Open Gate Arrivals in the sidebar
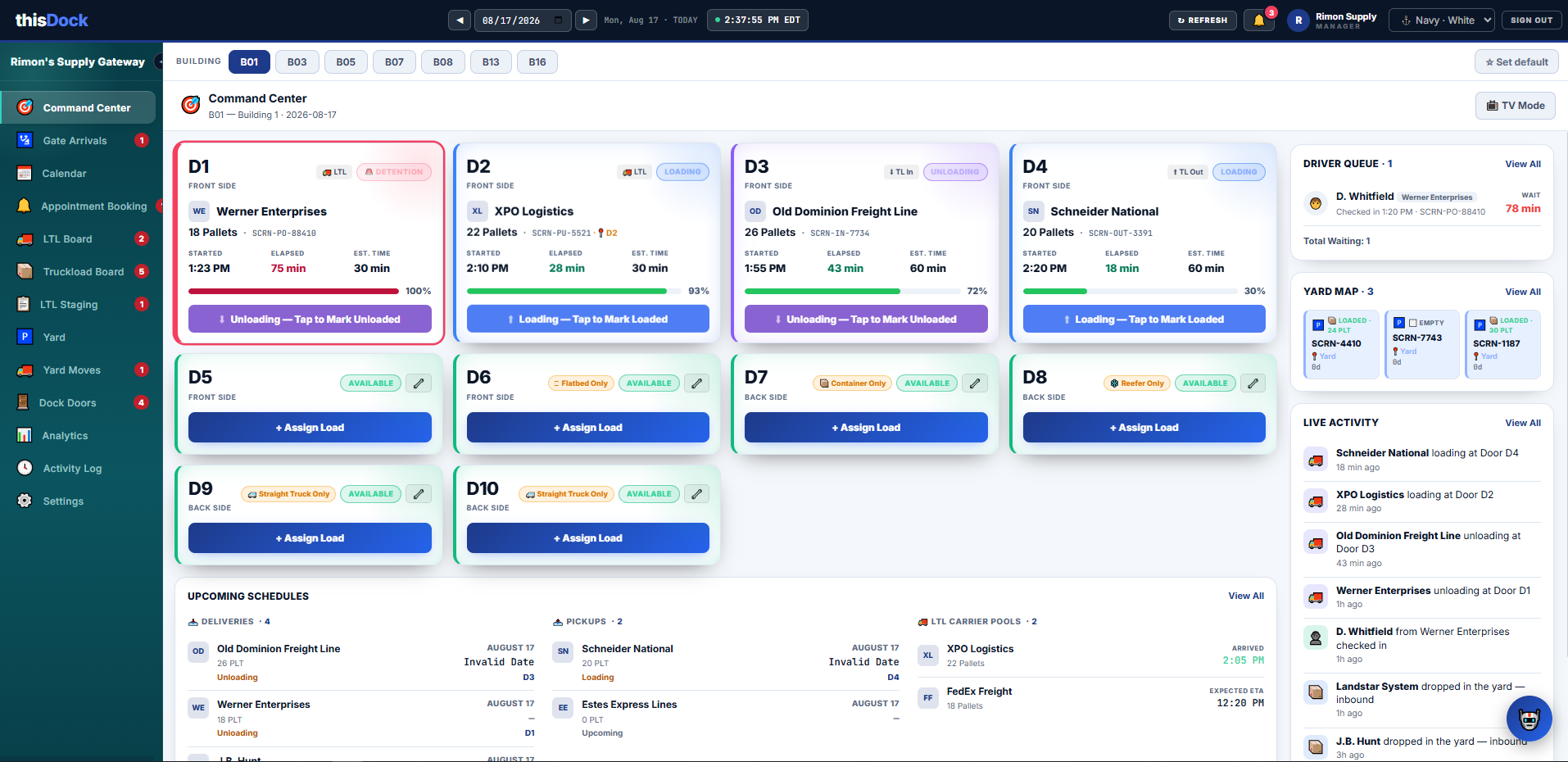Image resolution: width=1568 pixels, height=762 pixels. click(x=78, y=141)
